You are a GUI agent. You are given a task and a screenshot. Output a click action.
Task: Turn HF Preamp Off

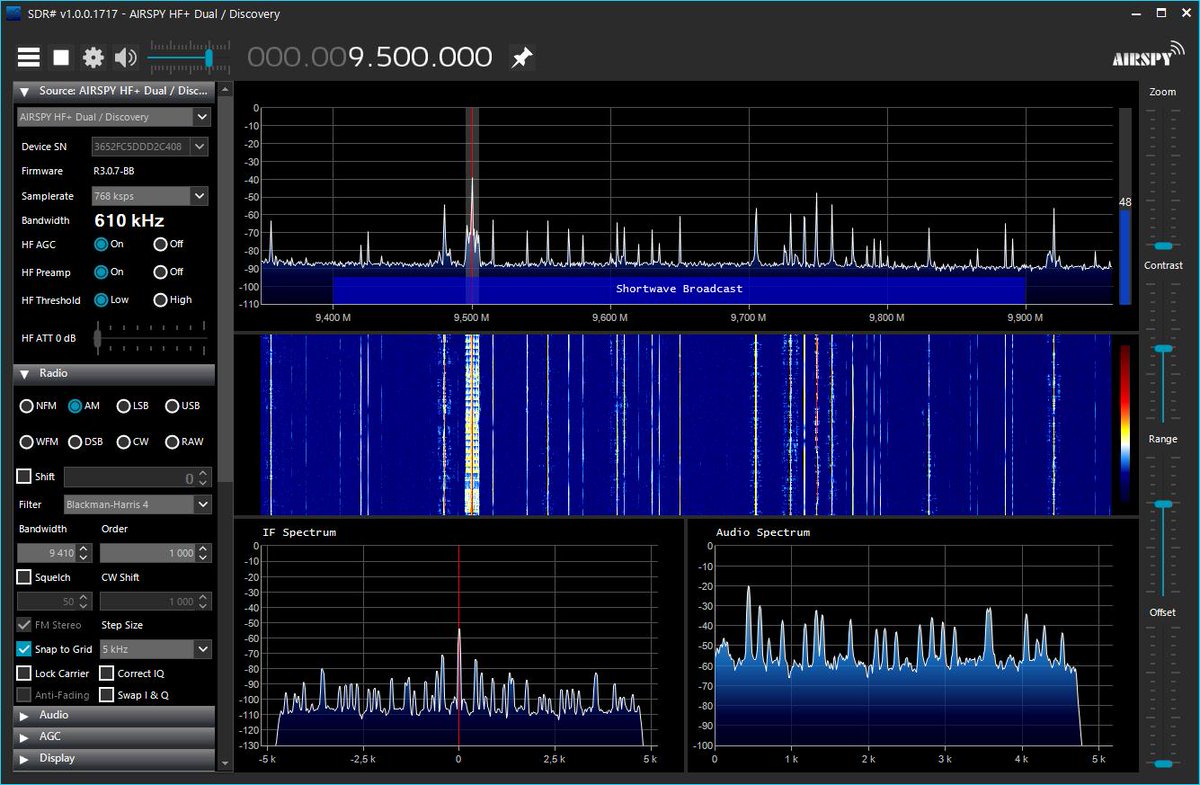point(160,272)
